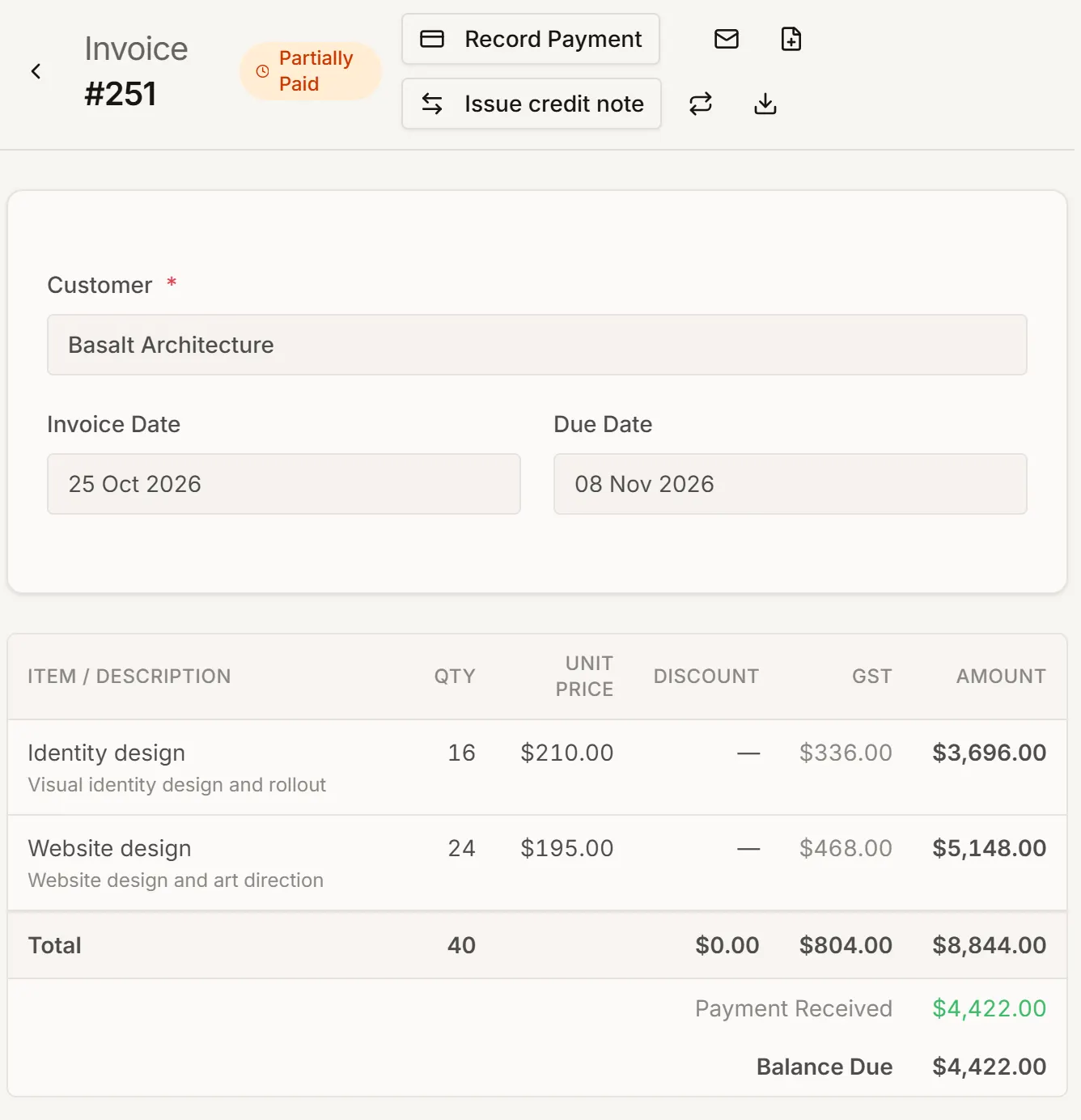1081x1120 pixels.
Task: Click the Invoice Date field 25 Oct 2026
Action: (284, 484)
